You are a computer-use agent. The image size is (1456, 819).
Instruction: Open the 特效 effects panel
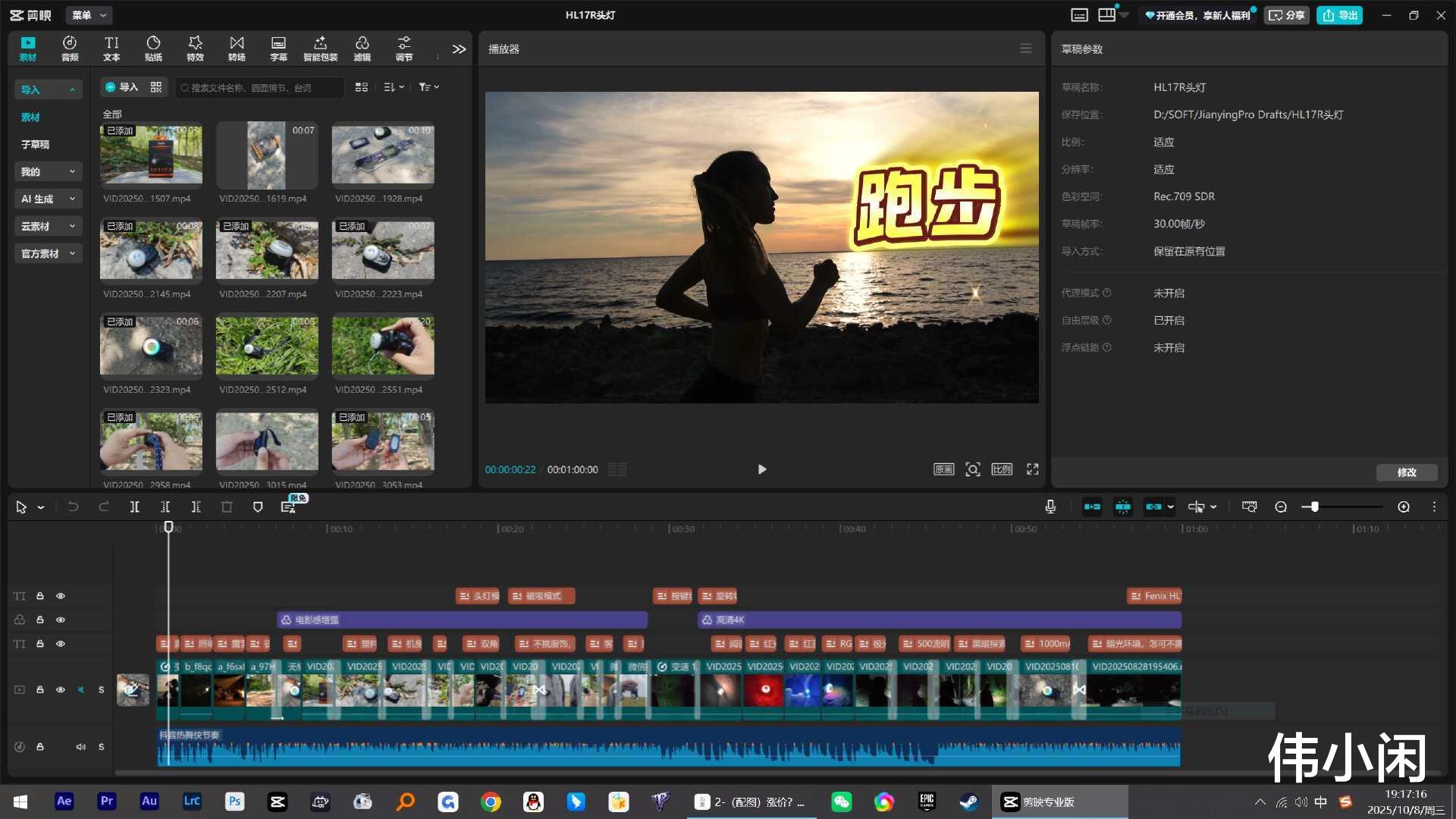195,49
